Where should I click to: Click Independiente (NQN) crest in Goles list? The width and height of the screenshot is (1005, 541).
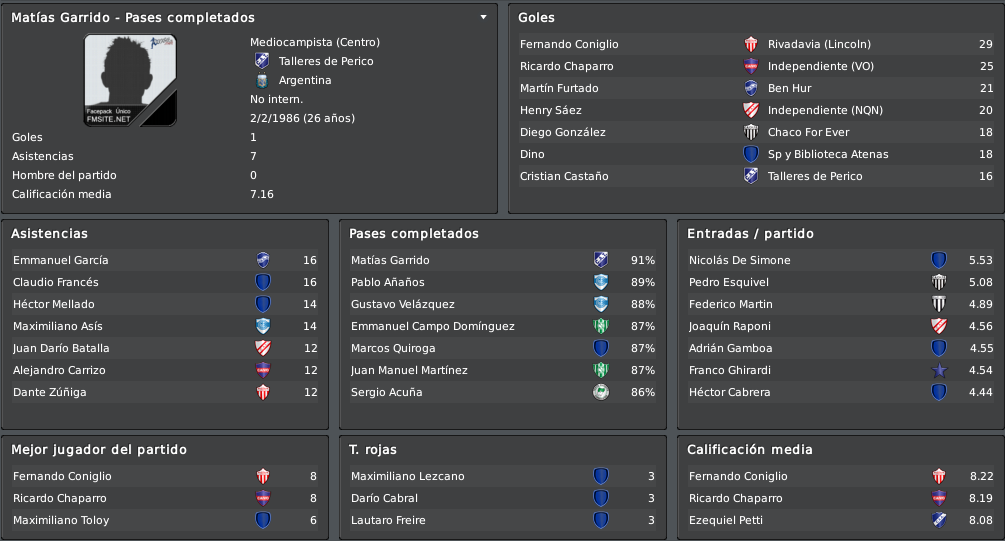[x=751, y=110]
